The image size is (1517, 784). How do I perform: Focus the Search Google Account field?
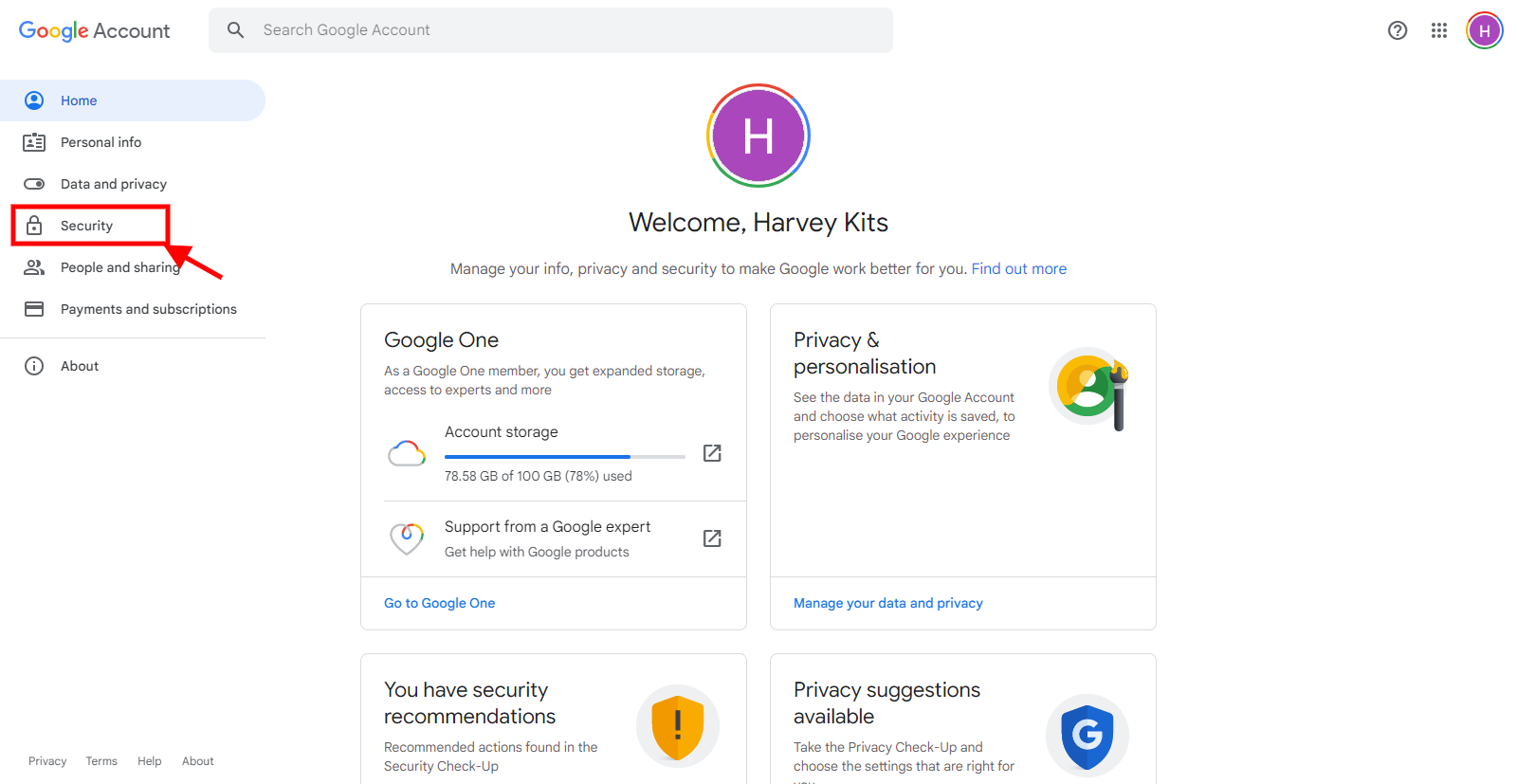point(569,30)
